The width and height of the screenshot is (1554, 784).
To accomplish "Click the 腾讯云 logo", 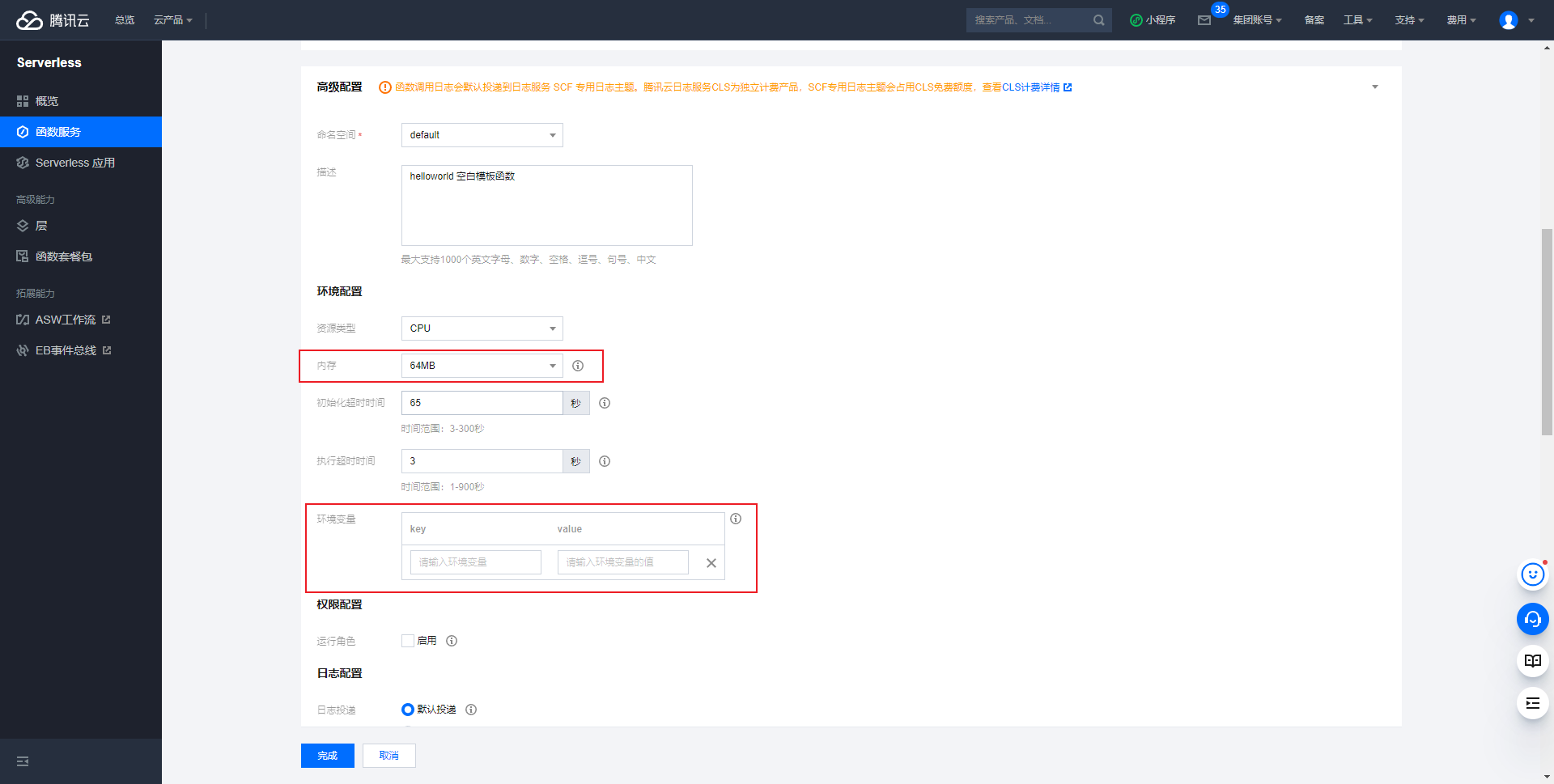I will [x=49, y=19].
